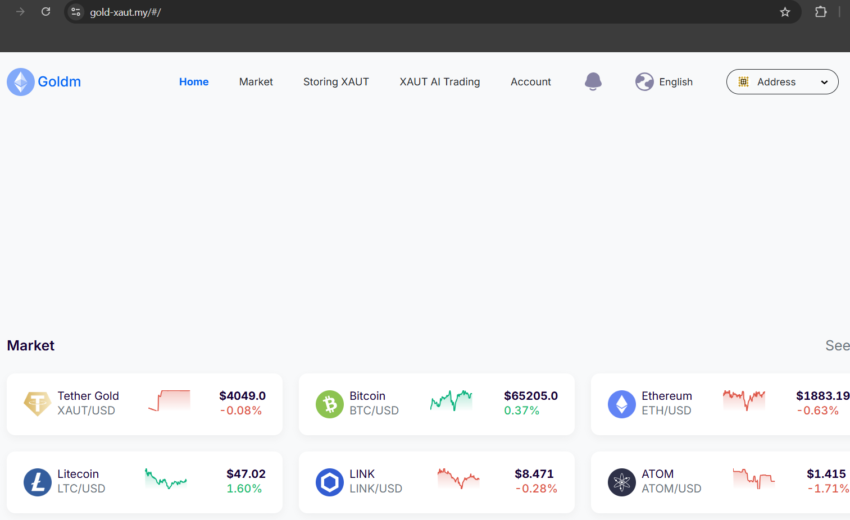View LINK red sparkline chart
The height and width of the screenshot is (520, 850).
(x=459, y=478)
